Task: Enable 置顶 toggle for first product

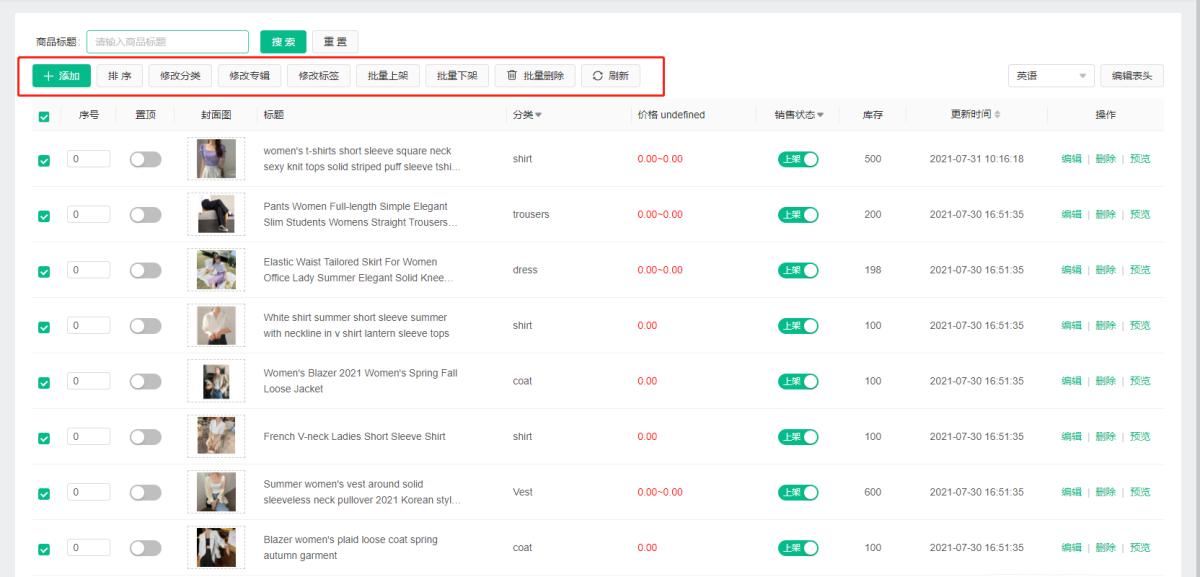Action: (145, 159)
